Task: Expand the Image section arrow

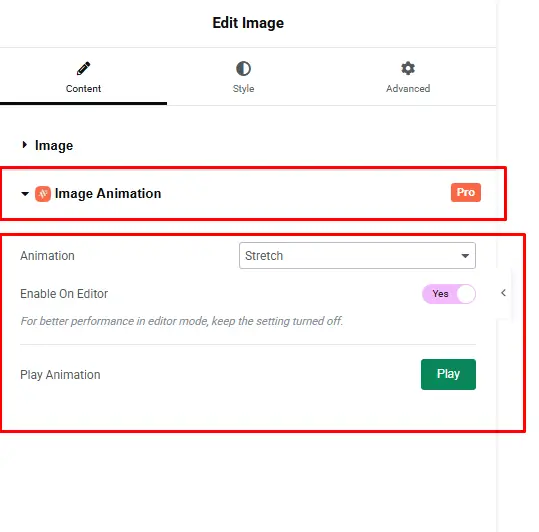Action: [24, 145]
